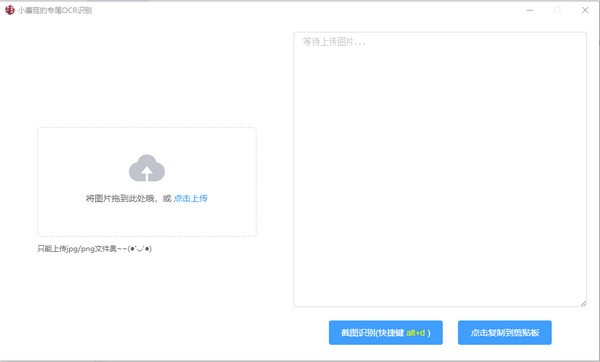This screenshot has height=362, width=600.
Task: Click the text area resize handle
Action: (583, 303)
